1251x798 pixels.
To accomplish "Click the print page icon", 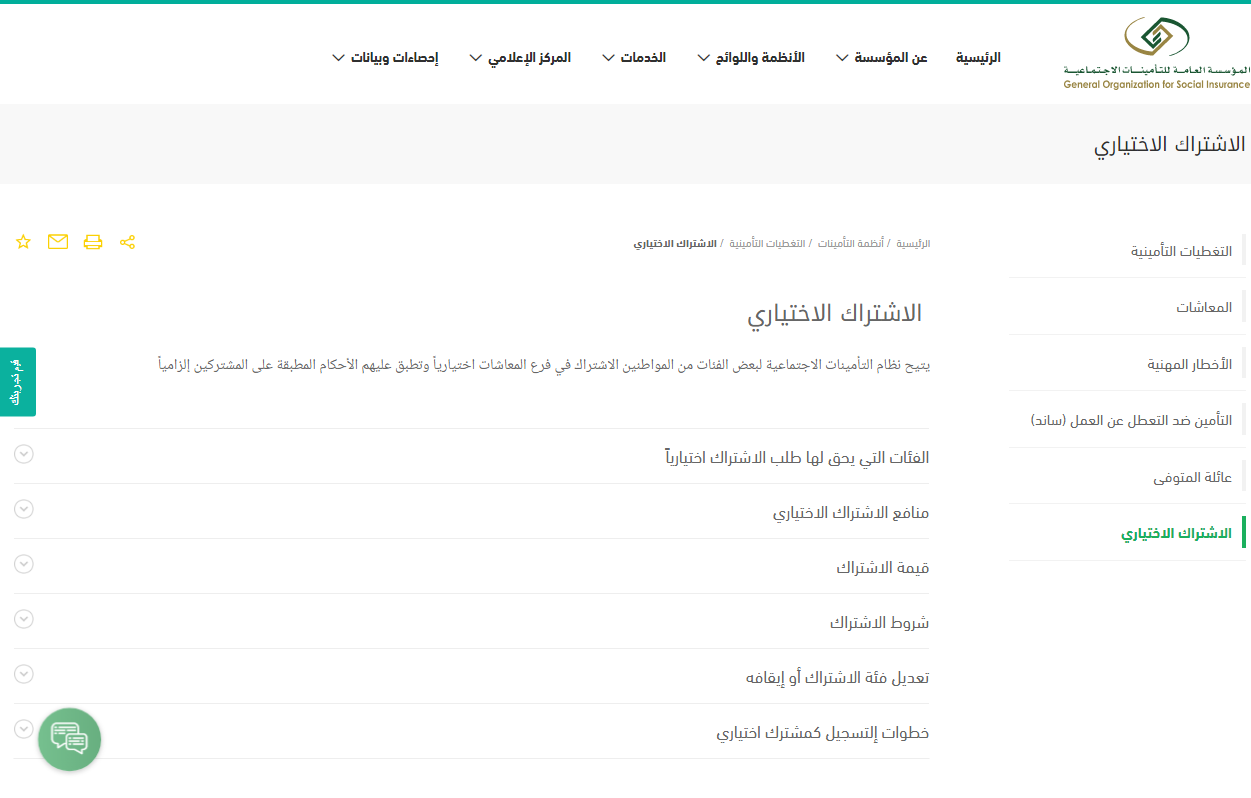I will (93, 242).
